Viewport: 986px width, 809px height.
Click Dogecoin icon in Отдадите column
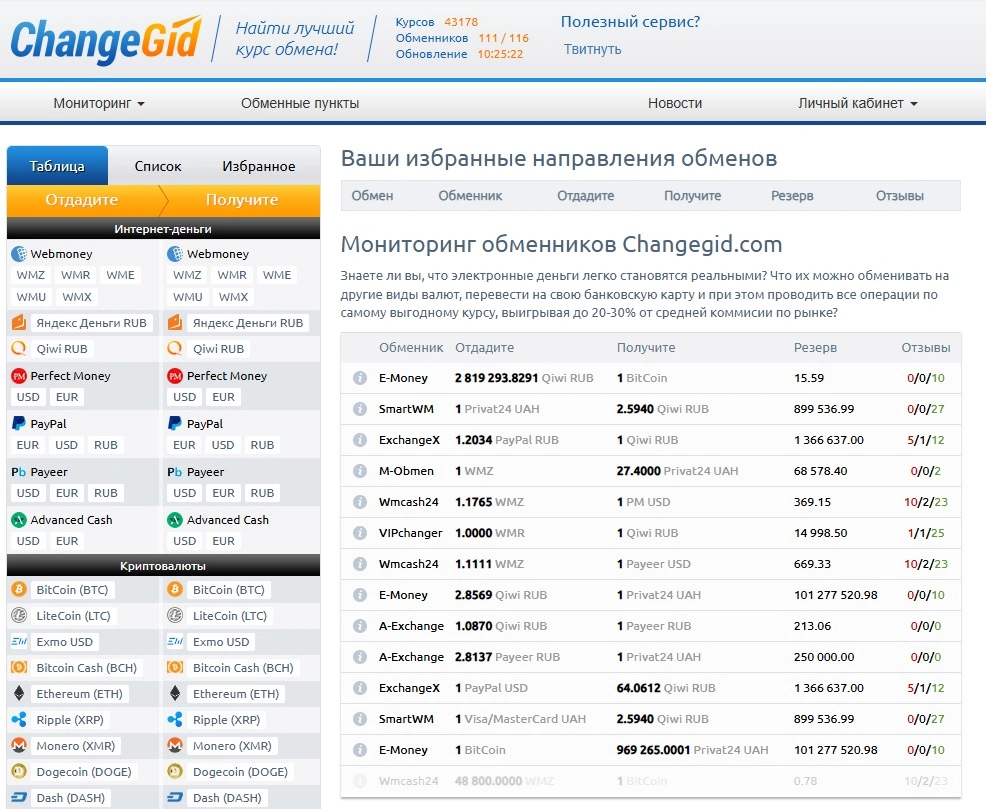19,771
